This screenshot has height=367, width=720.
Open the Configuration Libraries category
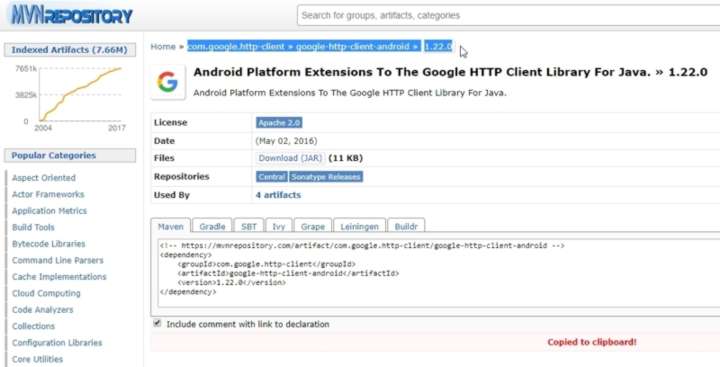click(x=57, y=343)
